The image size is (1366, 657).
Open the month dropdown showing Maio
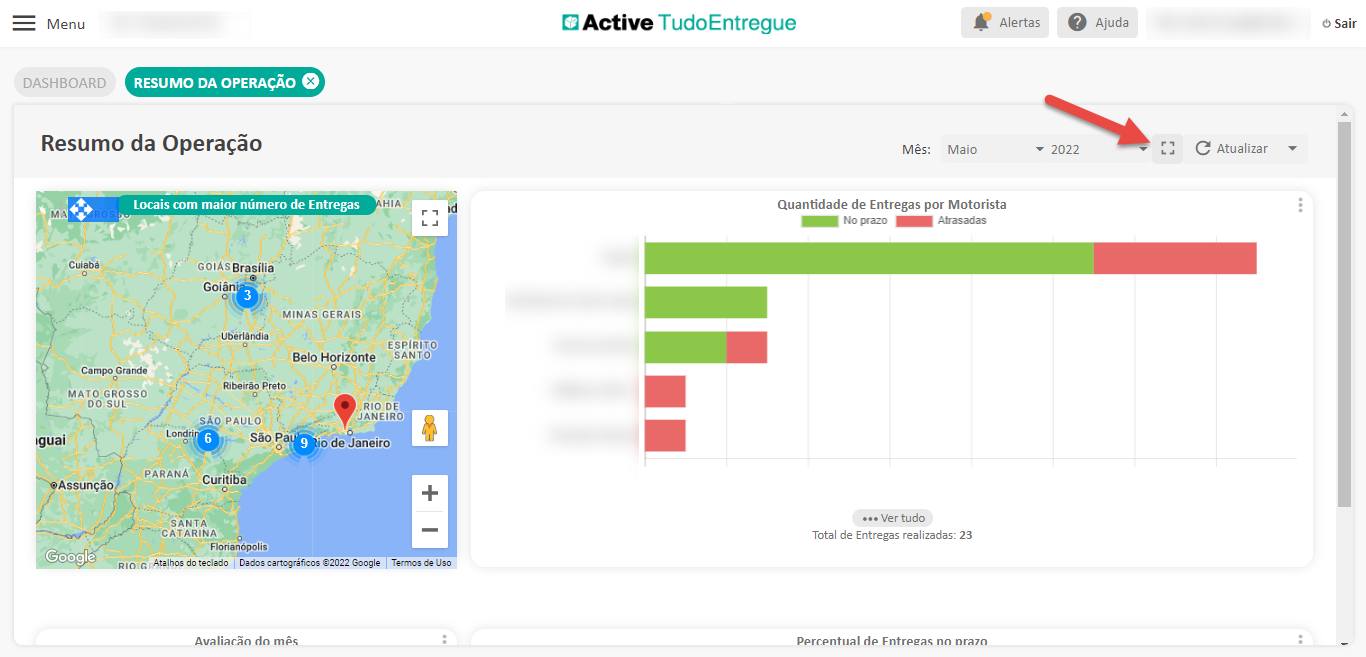coord(994,149)
